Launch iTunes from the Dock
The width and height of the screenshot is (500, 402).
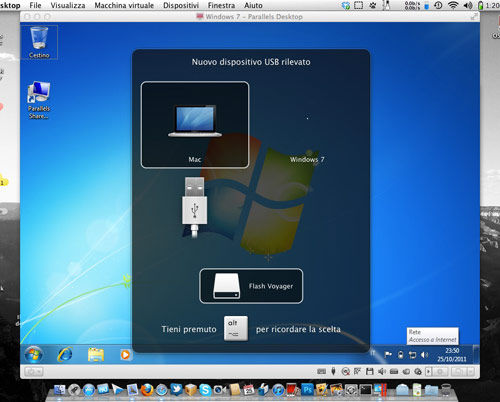click(278, 390)
